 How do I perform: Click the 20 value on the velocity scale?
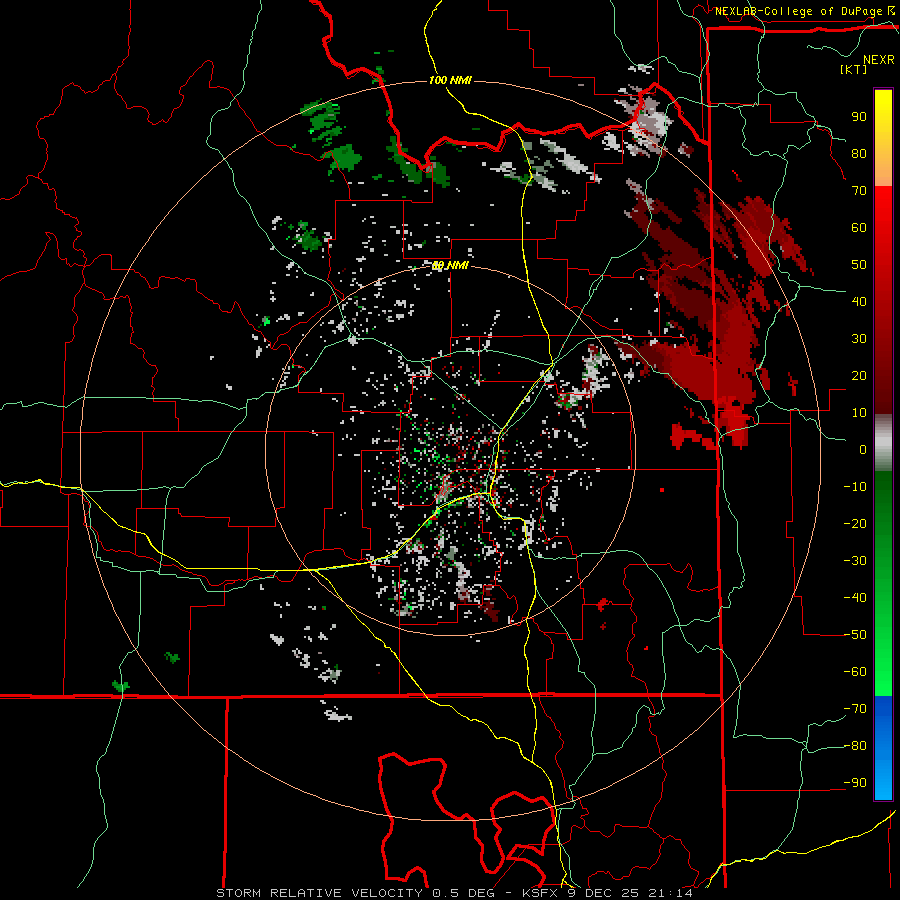coord(859,375)
